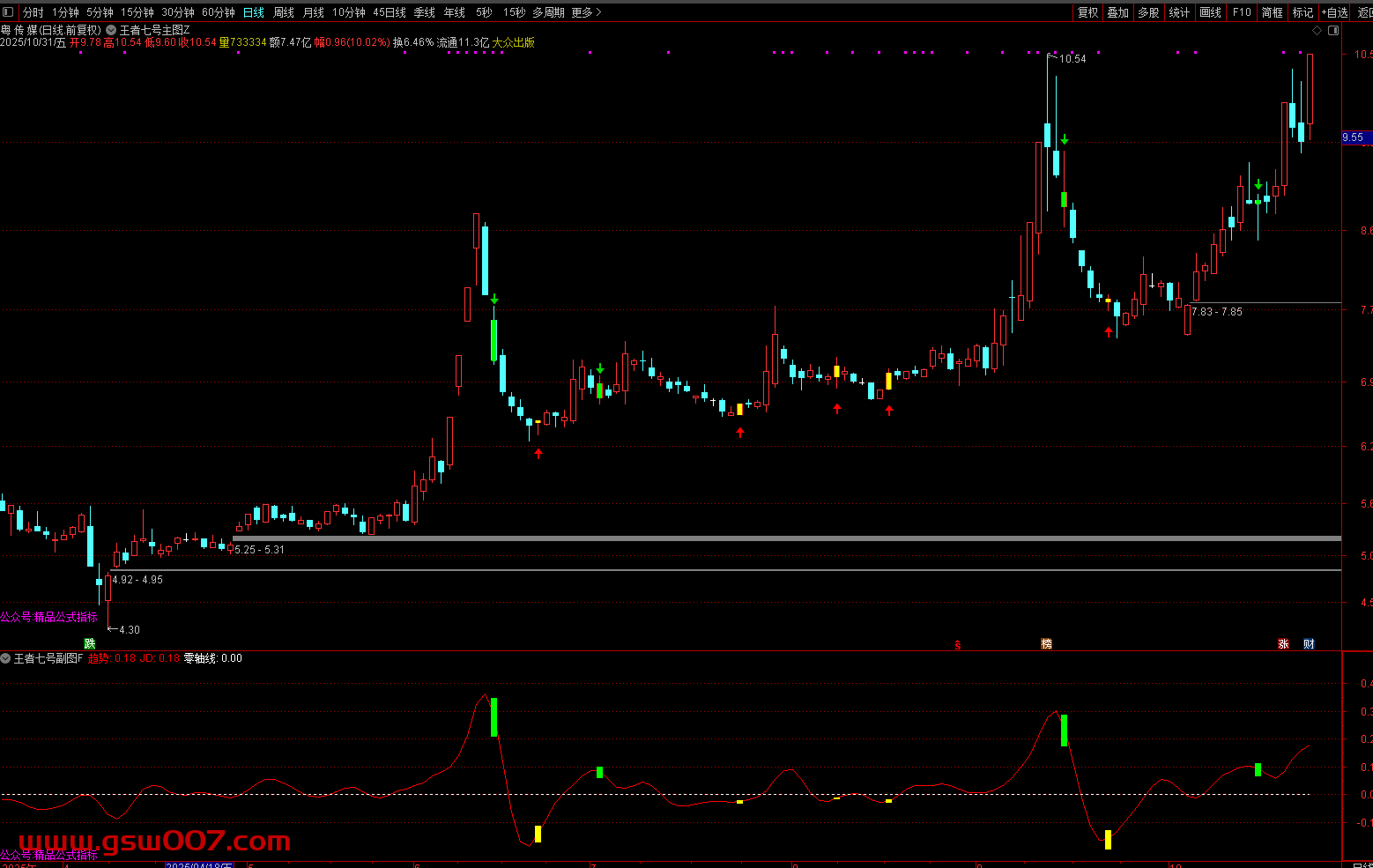
Task: Click the diamond icon at chart top-right
Action: coord(1317,30)
